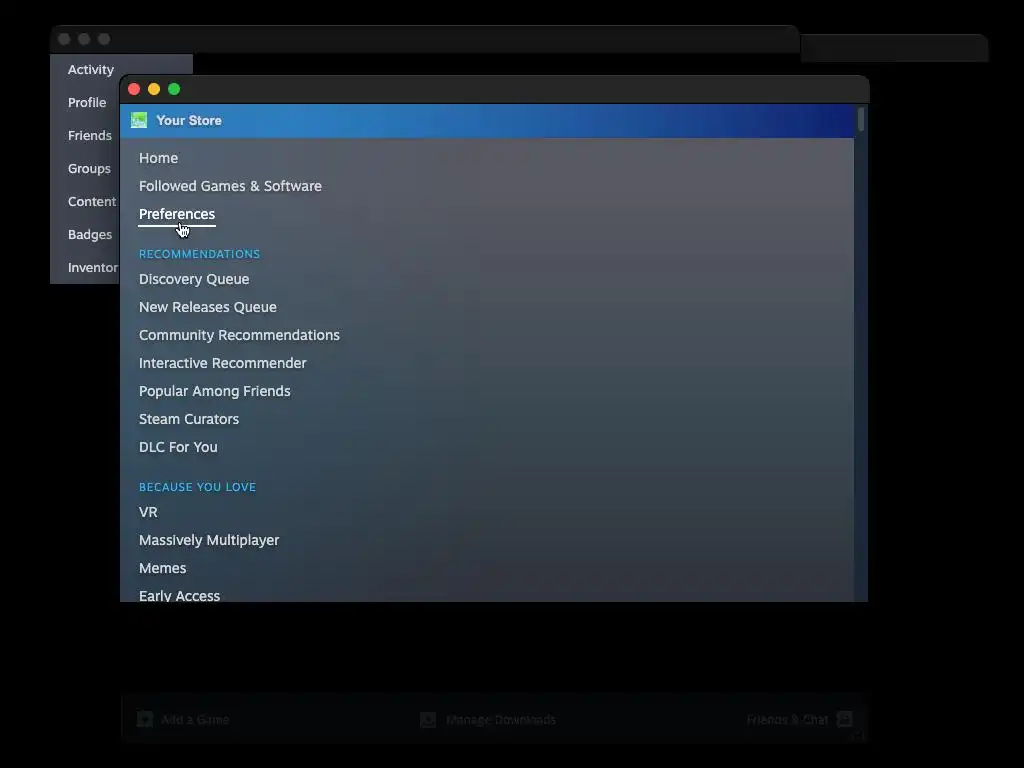Open Inventory in the background menu

(x=93, y=268)
